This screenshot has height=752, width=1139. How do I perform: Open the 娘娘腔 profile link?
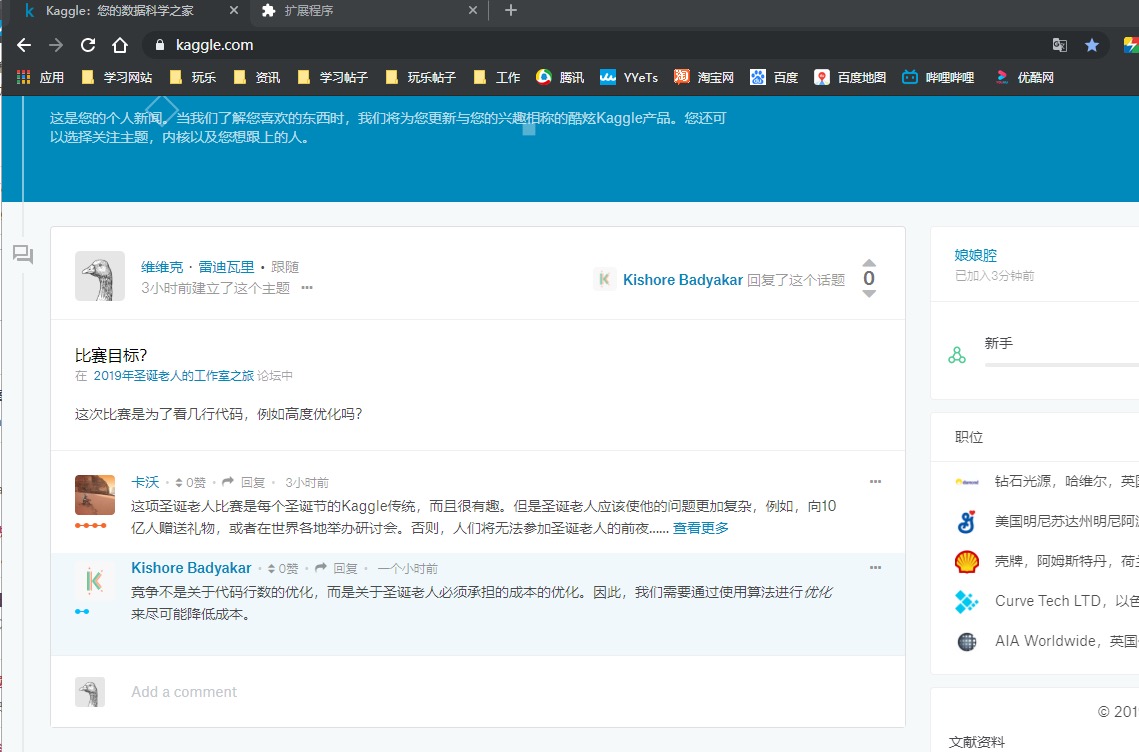point(975,255)
